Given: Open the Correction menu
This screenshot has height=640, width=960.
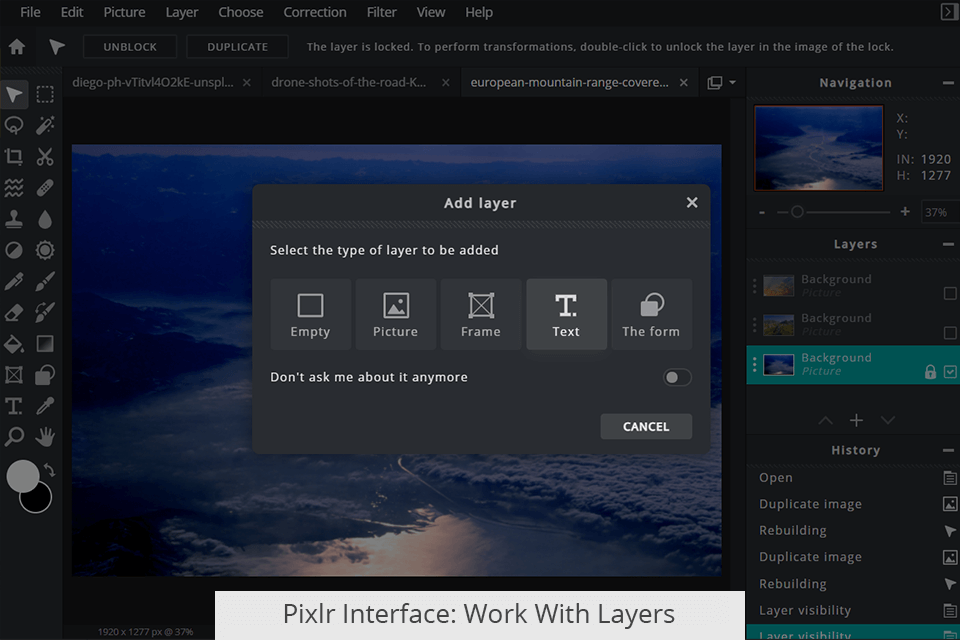Looking at the screenshot, I should [315, 12].
